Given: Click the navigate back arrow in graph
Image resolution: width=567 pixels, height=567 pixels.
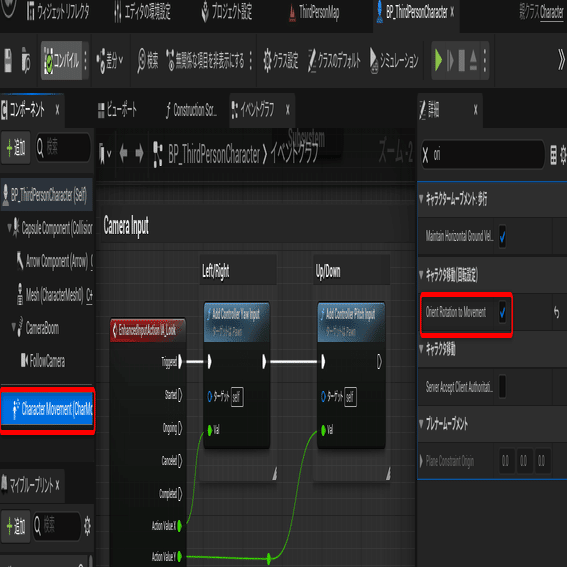Looking at the screenshot, I should [123, 154].
